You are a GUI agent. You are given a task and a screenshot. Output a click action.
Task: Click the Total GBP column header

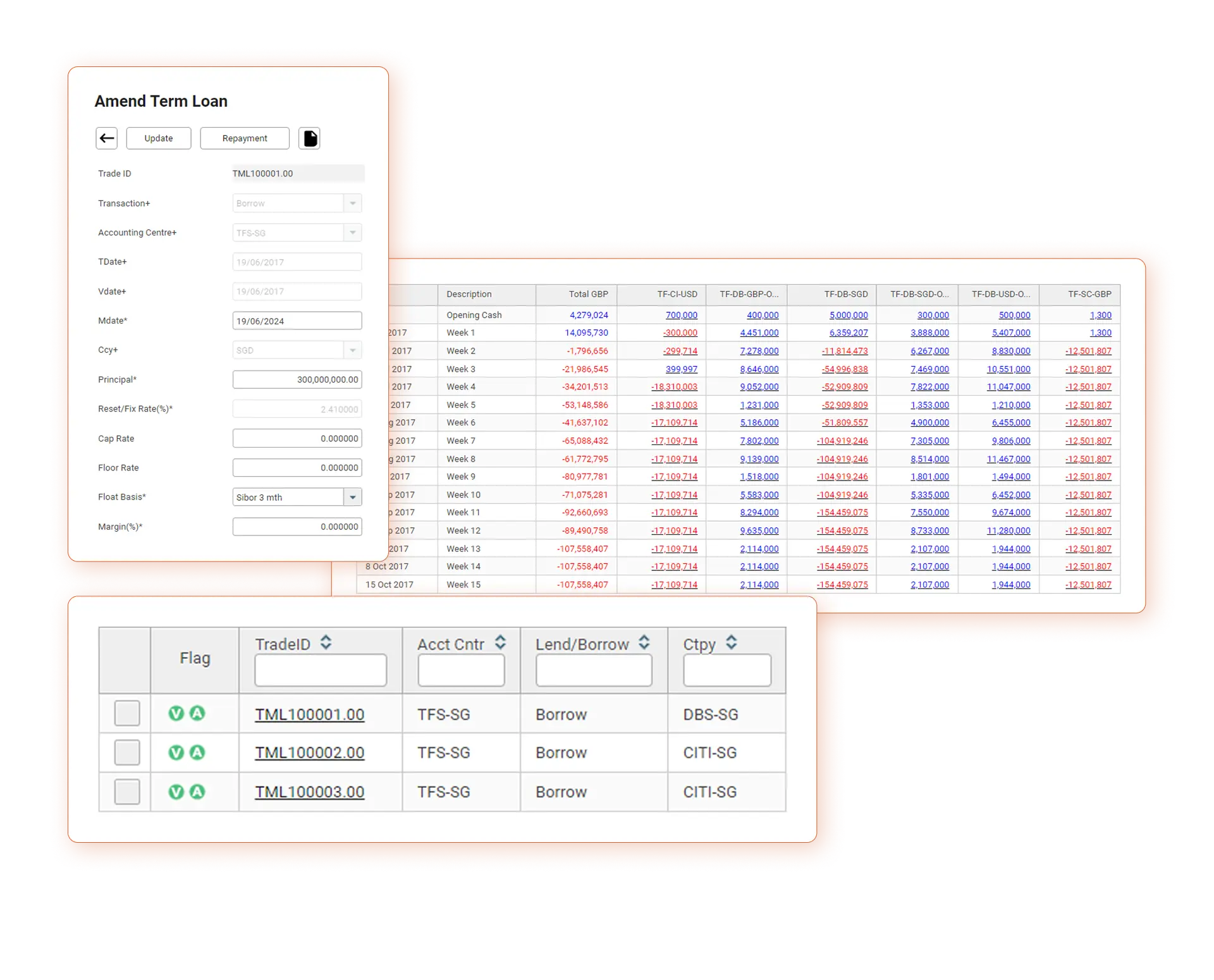tap(577, 294)
